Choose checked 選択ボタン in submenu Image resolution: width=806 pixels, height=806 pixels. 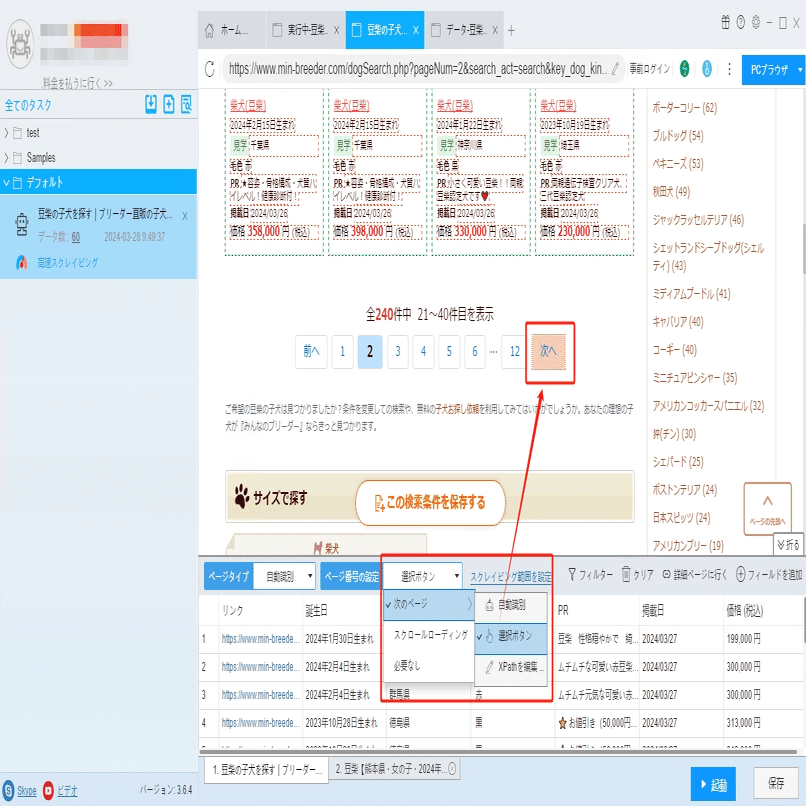tap(510, 636)
